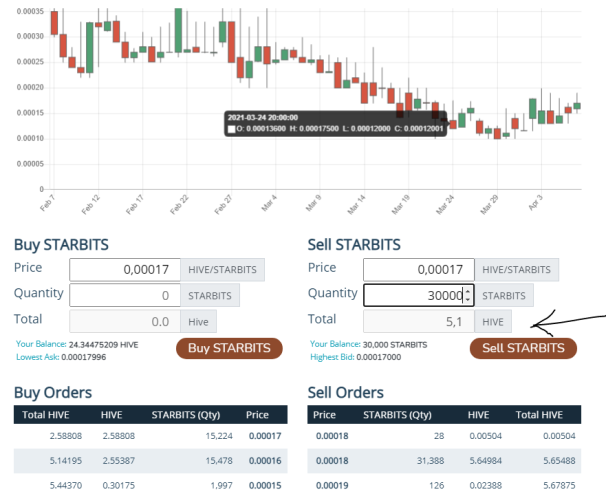Select sell order with quantity 31,388
Screen dimensions: 606x494
(444, 461)
